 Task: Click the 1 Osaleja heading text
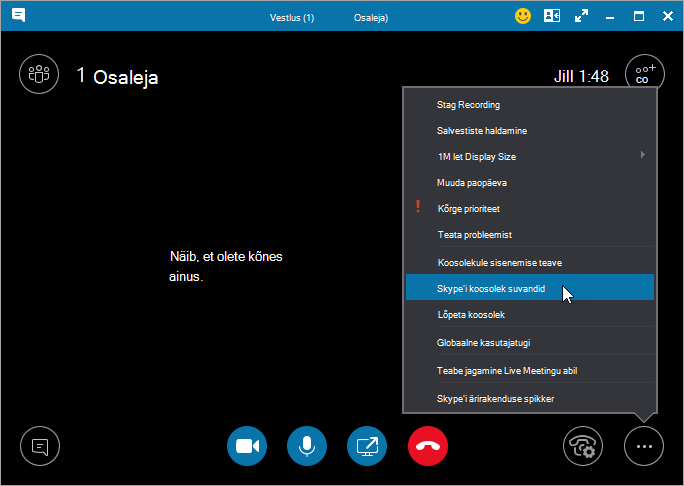pos(117,76)
